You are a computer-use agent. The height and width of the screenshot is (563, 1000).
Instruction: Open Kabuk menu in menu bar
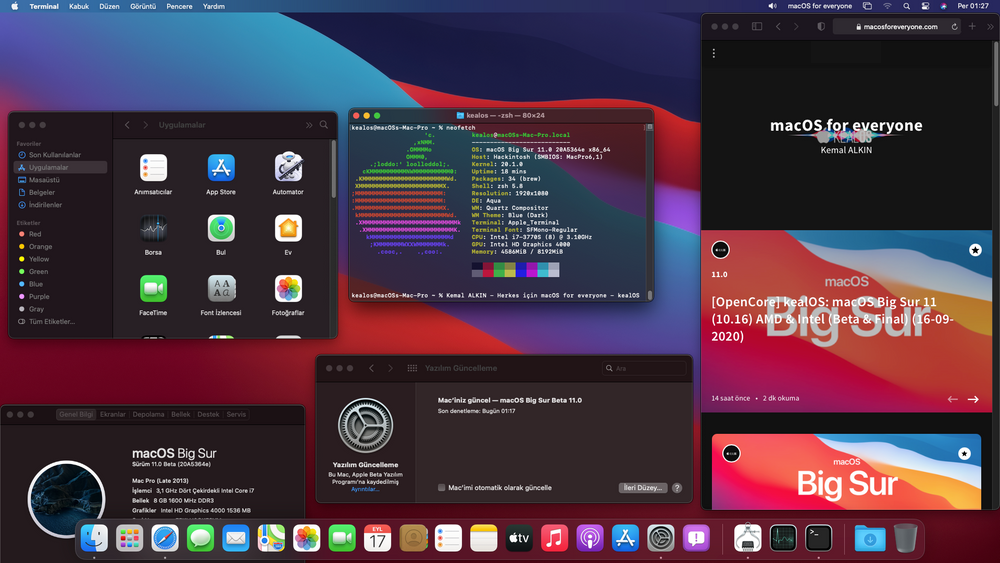(79, 6)
